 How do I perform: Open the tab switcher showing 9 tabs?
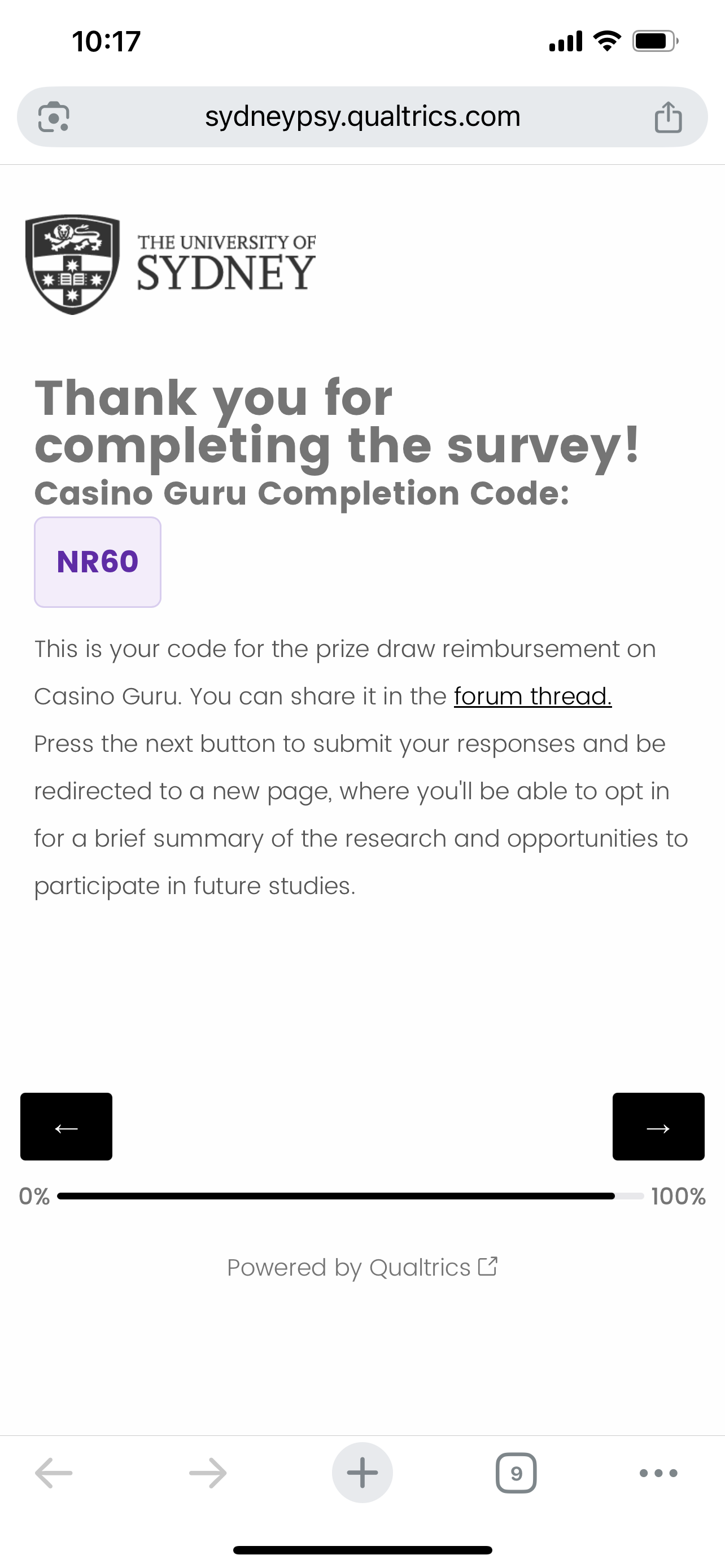(516, 1473)
